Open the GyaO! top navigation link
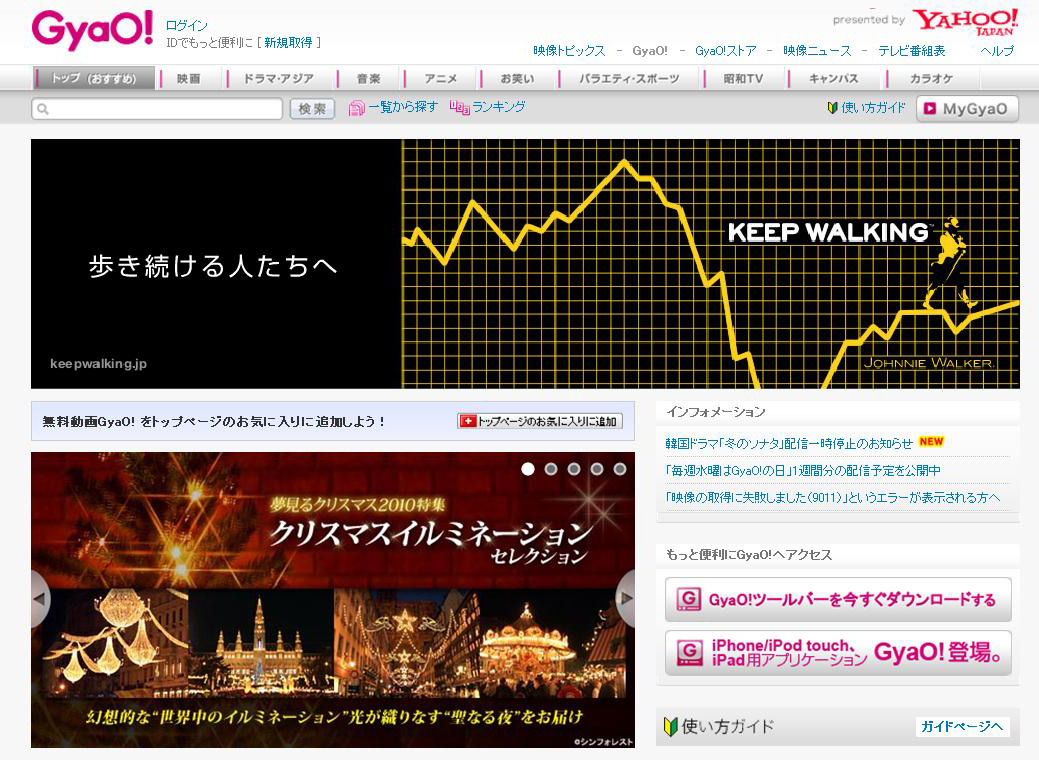Screen dimensions: 1039x760 pos(650,51)
